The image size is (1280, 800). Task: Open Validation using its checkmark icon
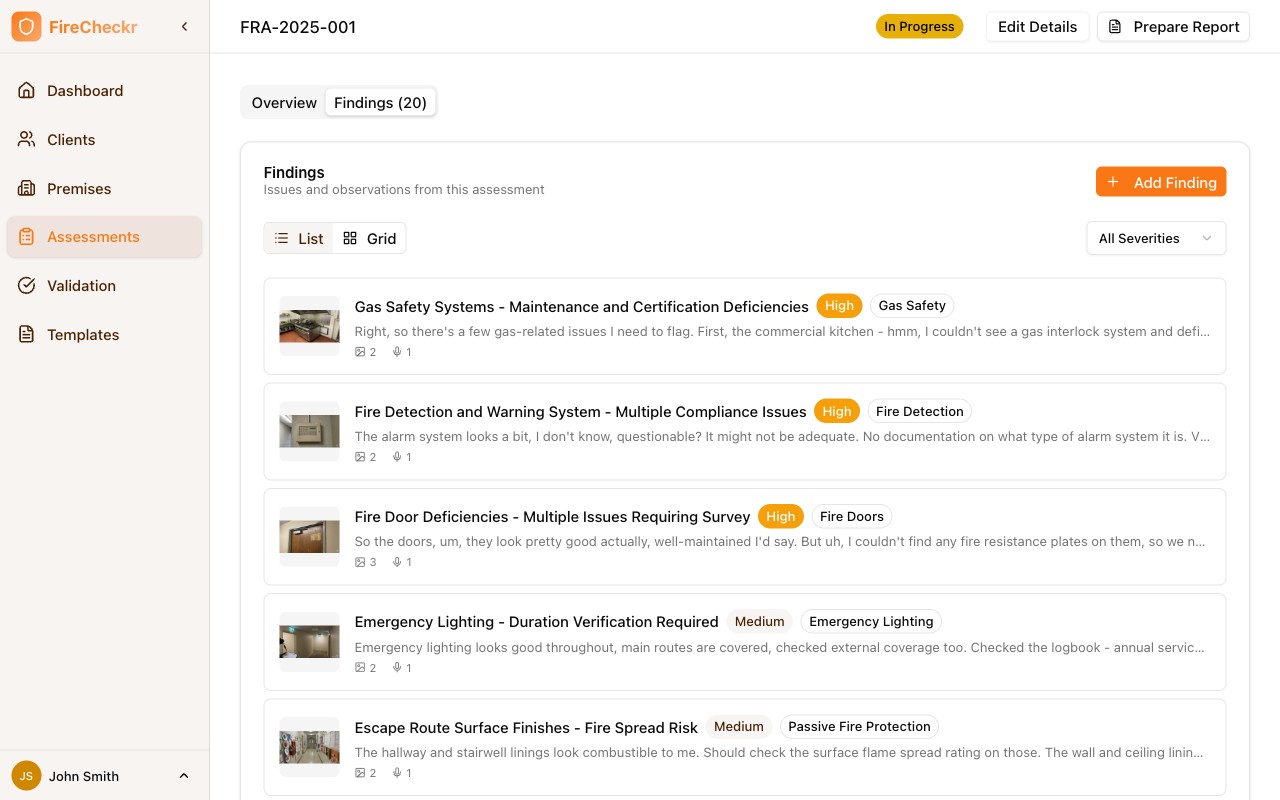click(26, 285)
